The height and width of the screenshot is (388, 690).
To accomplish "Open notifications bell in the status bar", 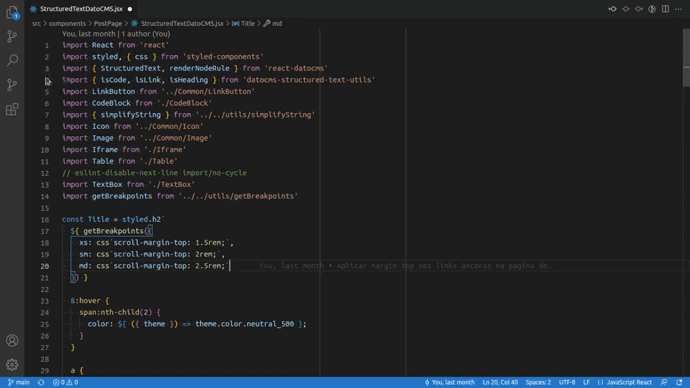I will [x=679, y=382].
